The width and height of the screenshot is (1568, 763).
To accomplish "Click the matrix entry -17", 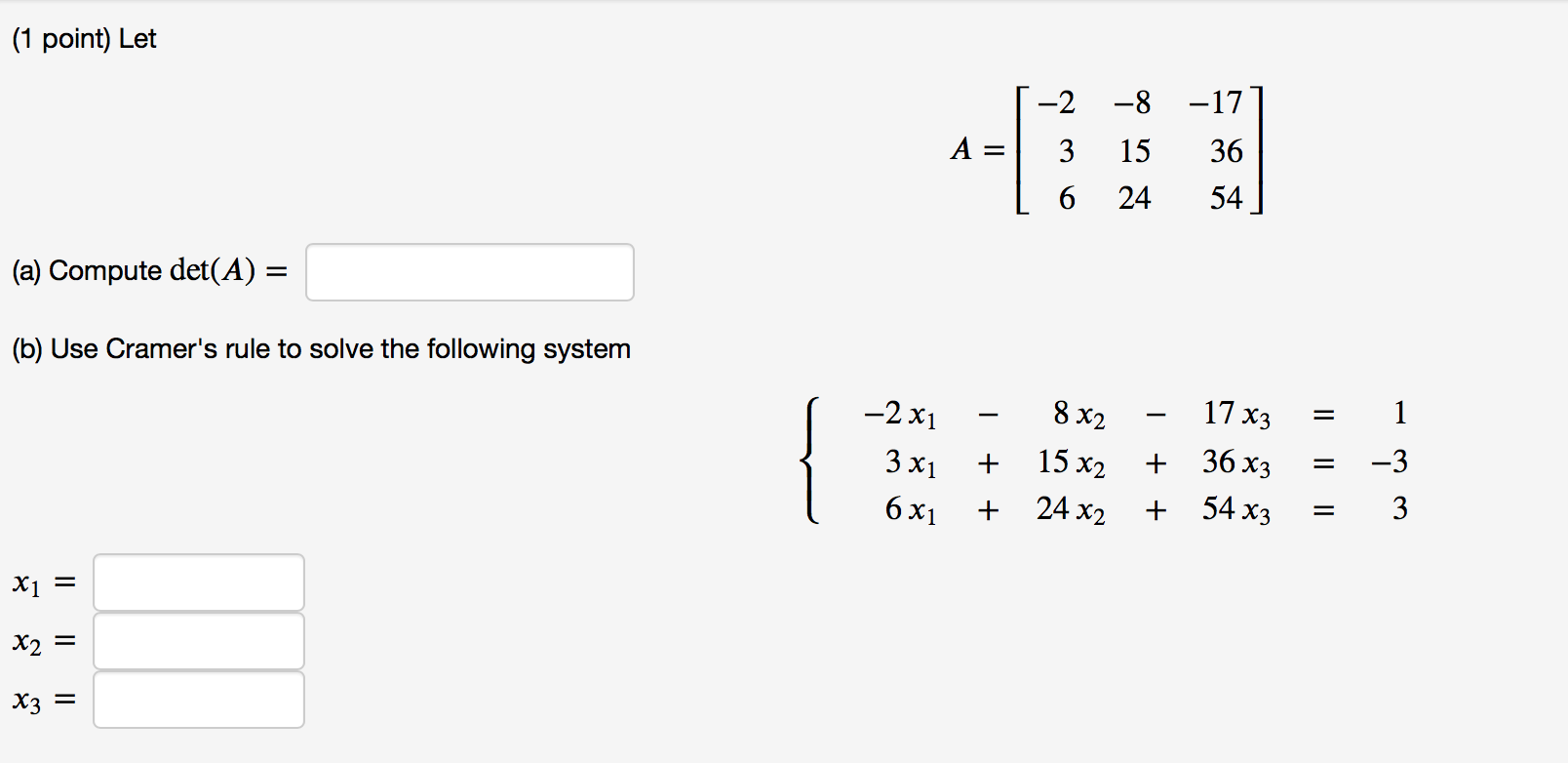I will pyautogui.click(x=1215, y=102).
